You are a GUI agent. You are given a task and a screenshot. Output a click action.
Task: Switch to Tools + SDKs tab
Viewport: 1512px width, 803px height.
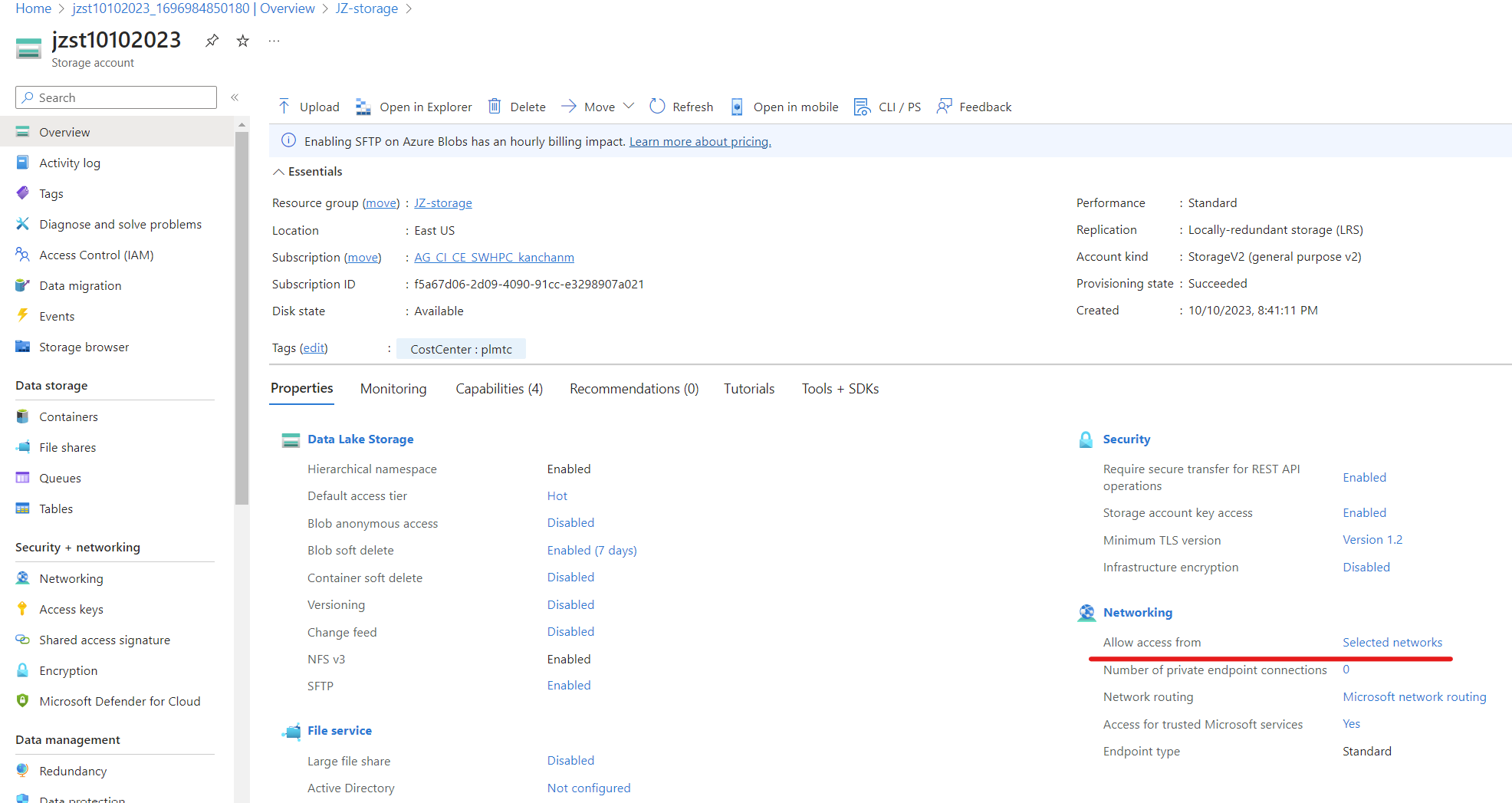click(x=840, y=389)
